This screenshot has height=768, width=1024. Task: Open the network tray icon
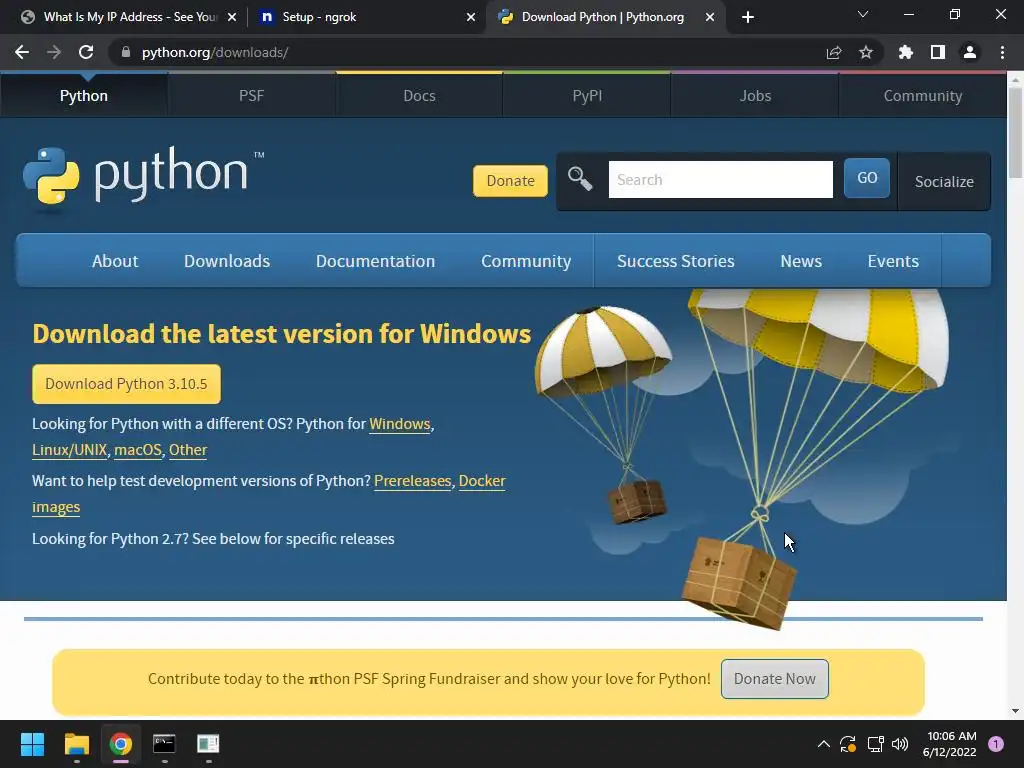[875, 744]
